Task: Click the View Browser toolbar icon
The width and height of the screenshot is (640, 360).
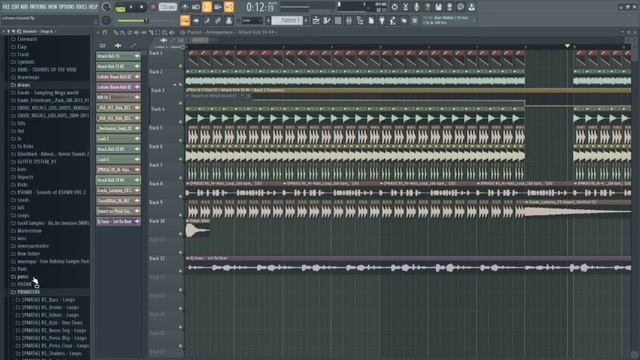Action: click(x=360, y=20)
